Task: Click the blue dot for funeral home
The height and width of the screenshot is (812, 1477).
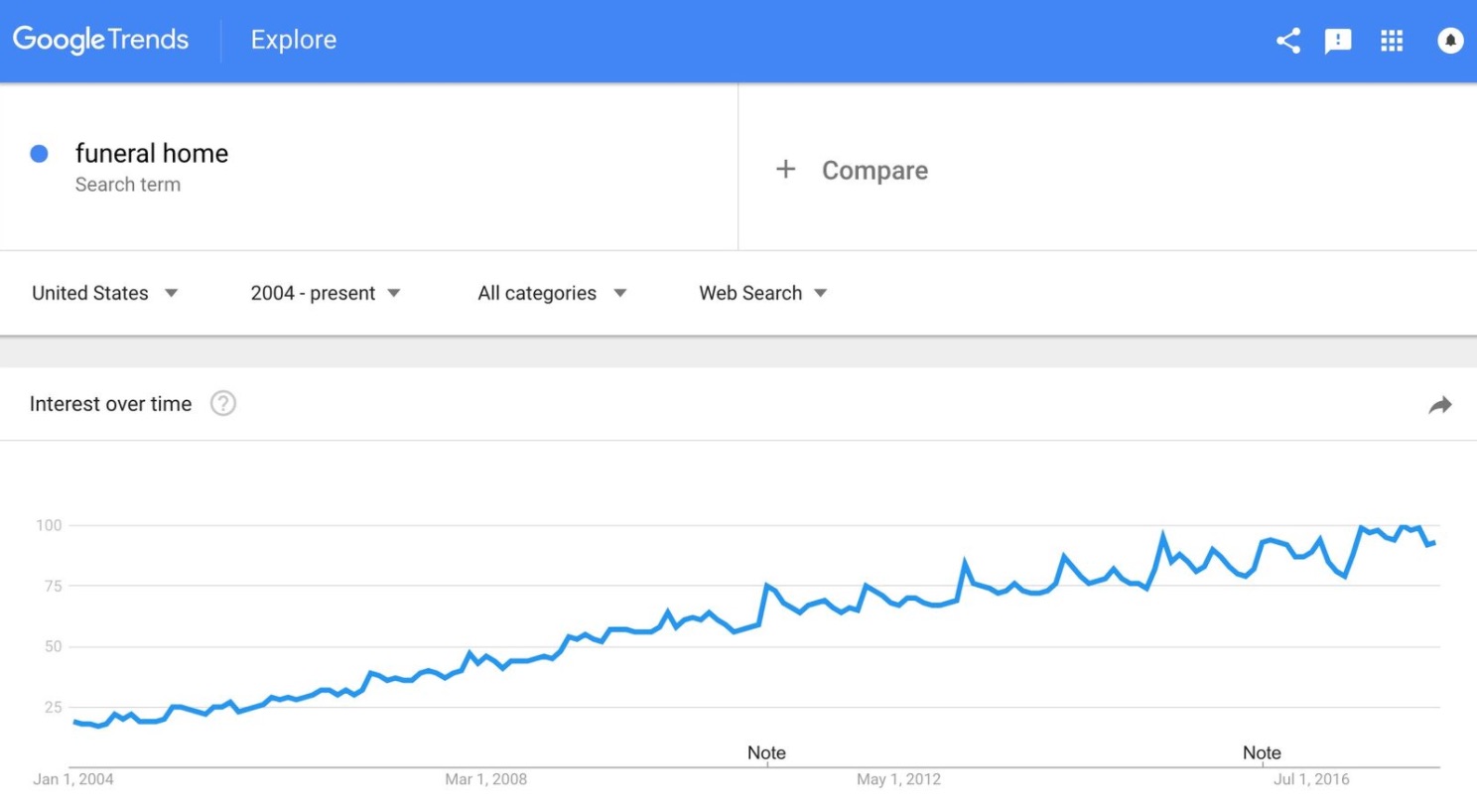Action: point(40,154)
